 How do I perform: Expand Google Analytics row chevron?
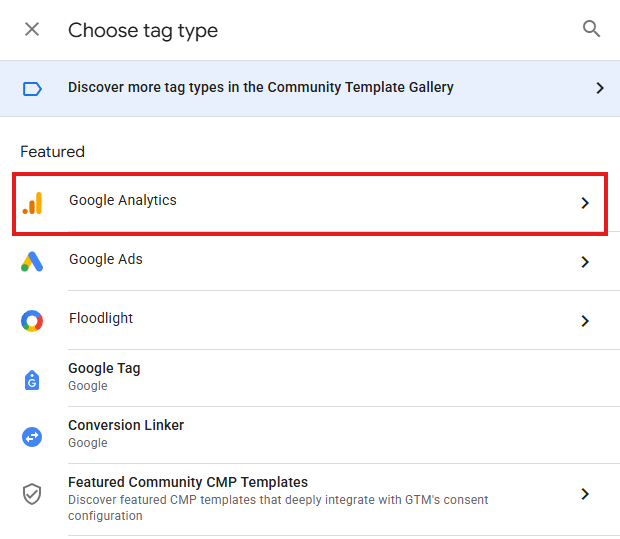pos(585,203)
